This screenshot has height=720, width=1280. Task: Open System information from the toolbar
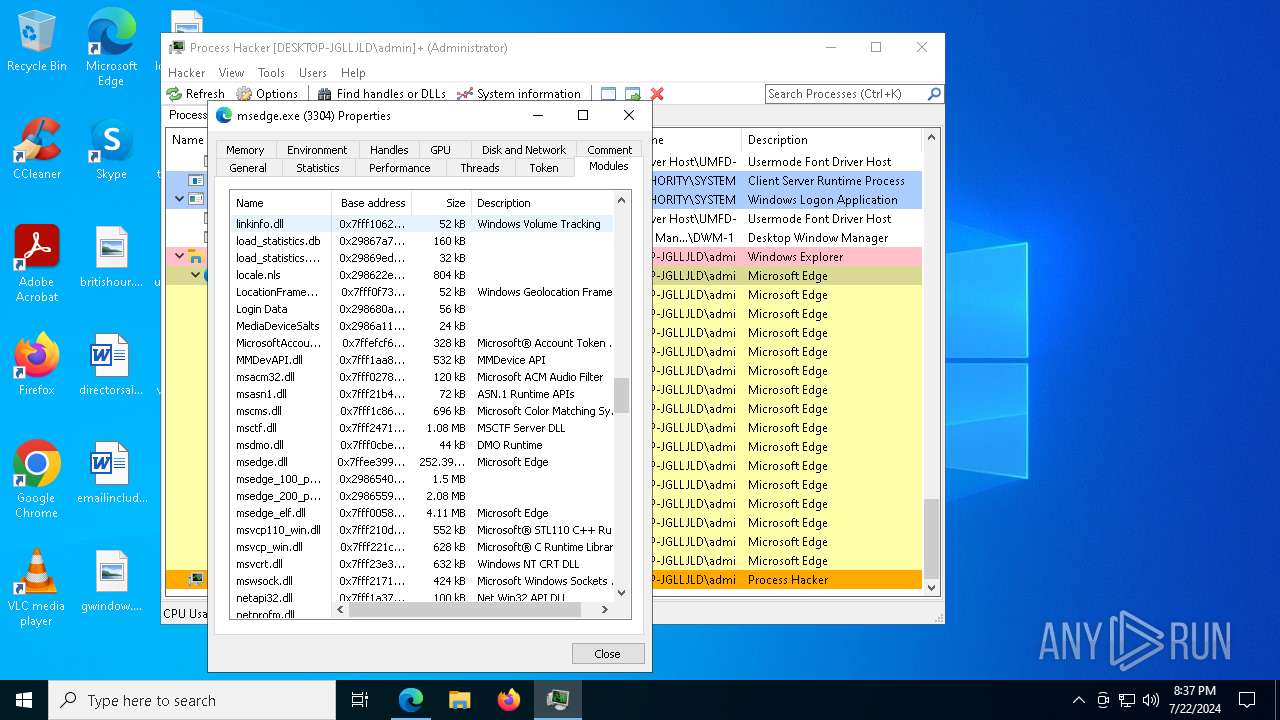click(519, 93)
